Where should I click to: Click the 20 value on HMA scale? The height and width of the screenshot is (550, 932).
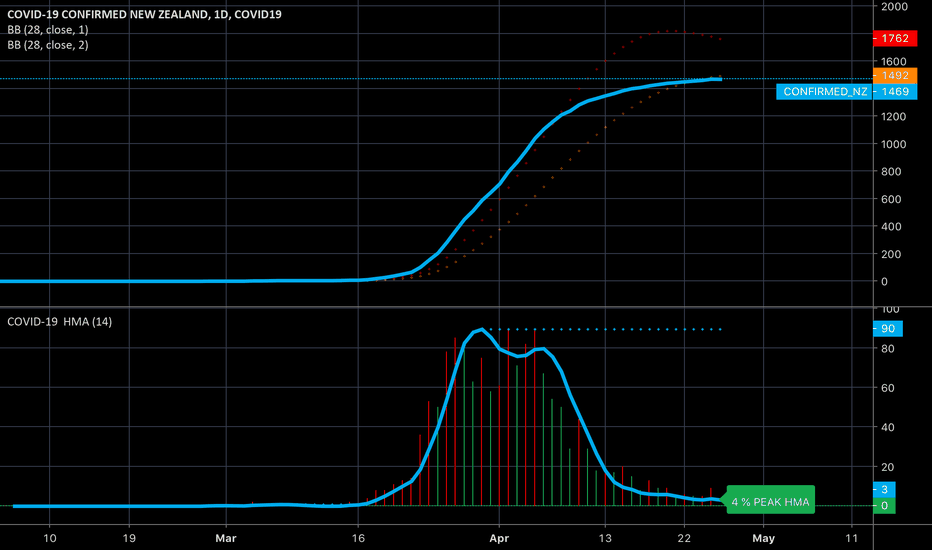pyautogui.click(x=887, y=467)
